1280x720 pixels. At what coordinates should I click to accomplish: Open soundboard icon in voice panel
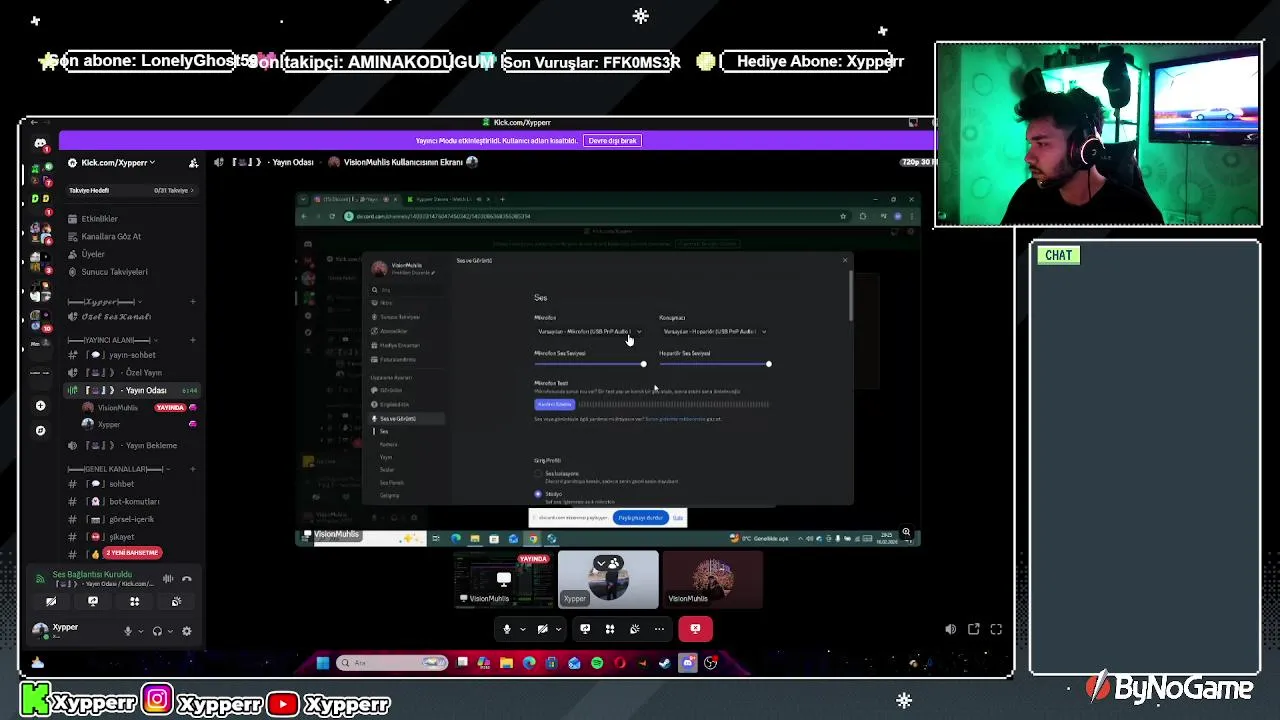(176, 602)
